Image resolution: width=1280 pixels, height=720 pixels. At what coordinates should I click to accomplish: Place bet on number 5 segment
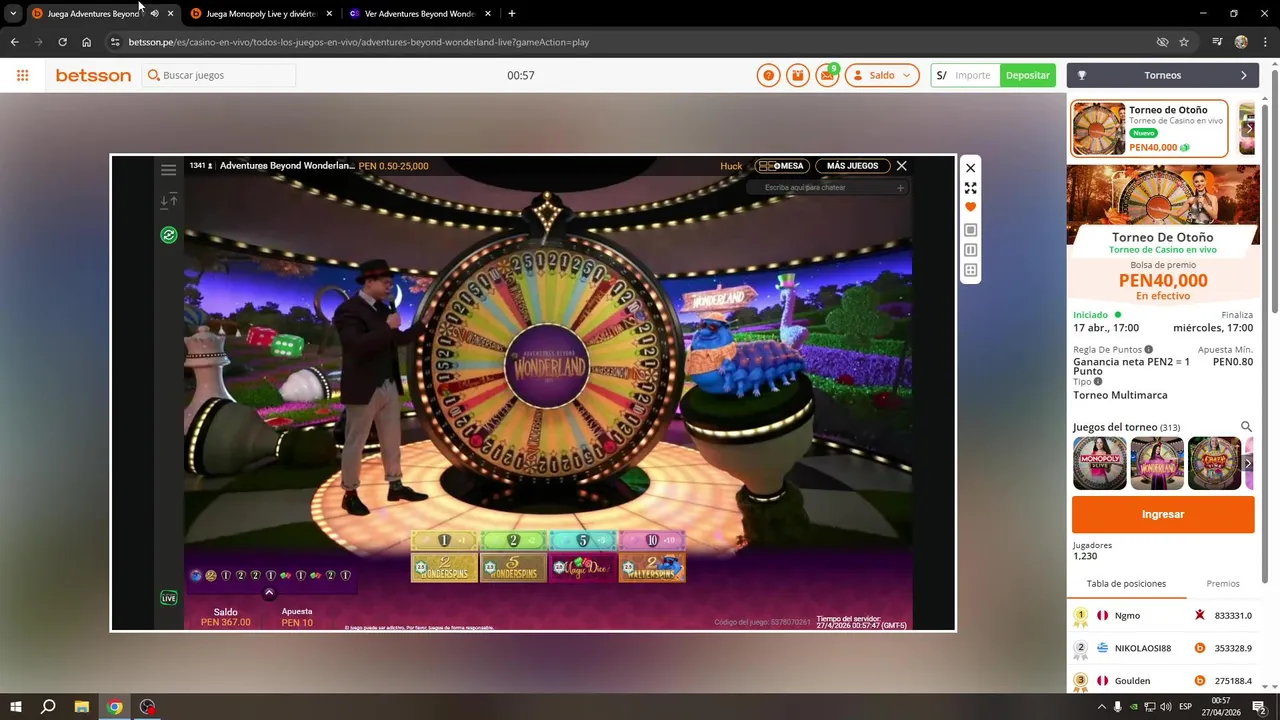[582, 540]
